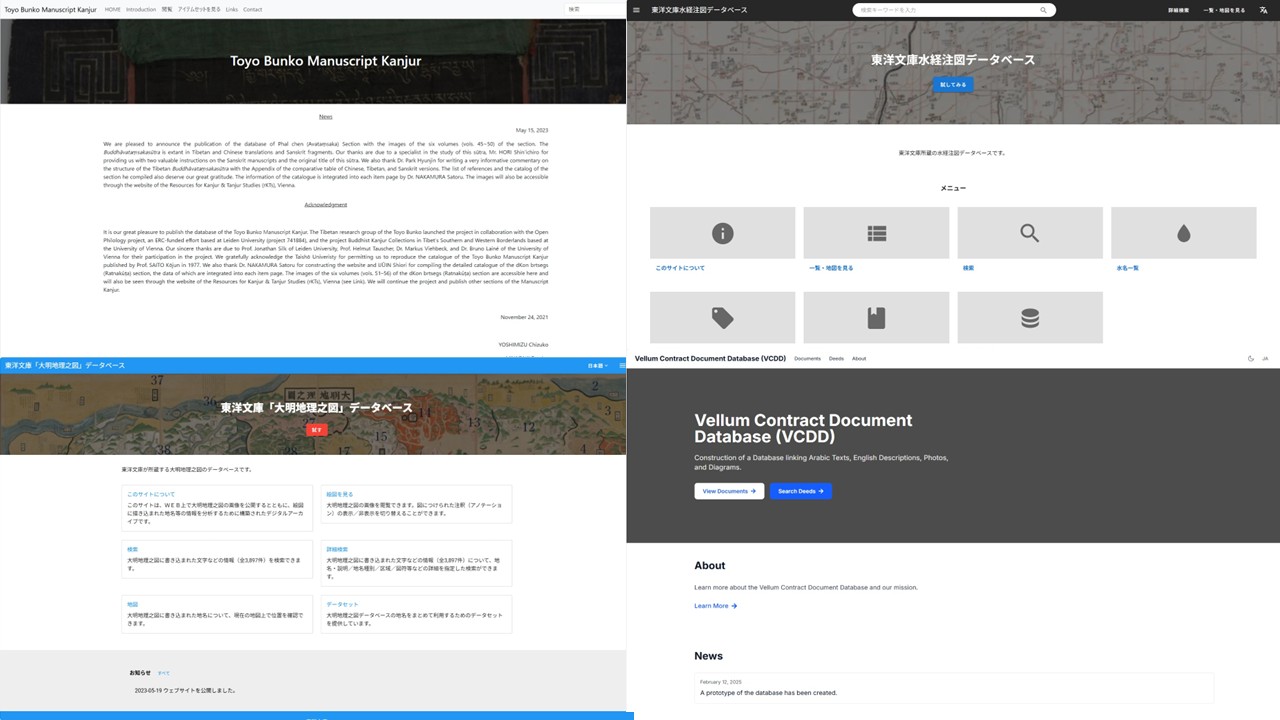Open the magnifying glass 検索 tile
The image size is (1280, 720).
coord(1029,233)
